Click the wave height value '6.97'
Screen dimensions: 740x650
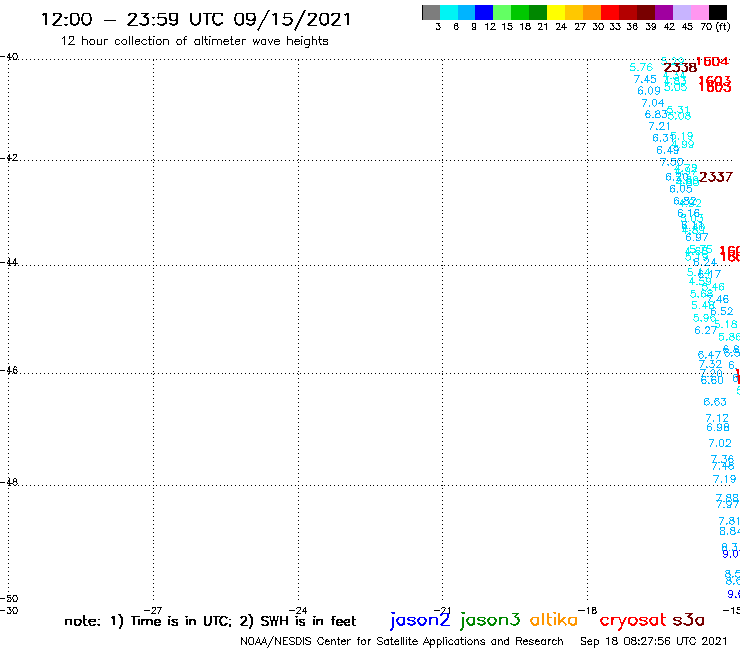(697, 237)
